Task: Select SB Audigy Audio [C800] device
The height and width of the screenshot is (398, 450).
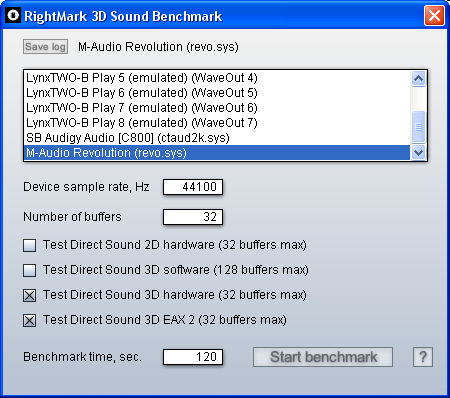Action: [217, 138]
